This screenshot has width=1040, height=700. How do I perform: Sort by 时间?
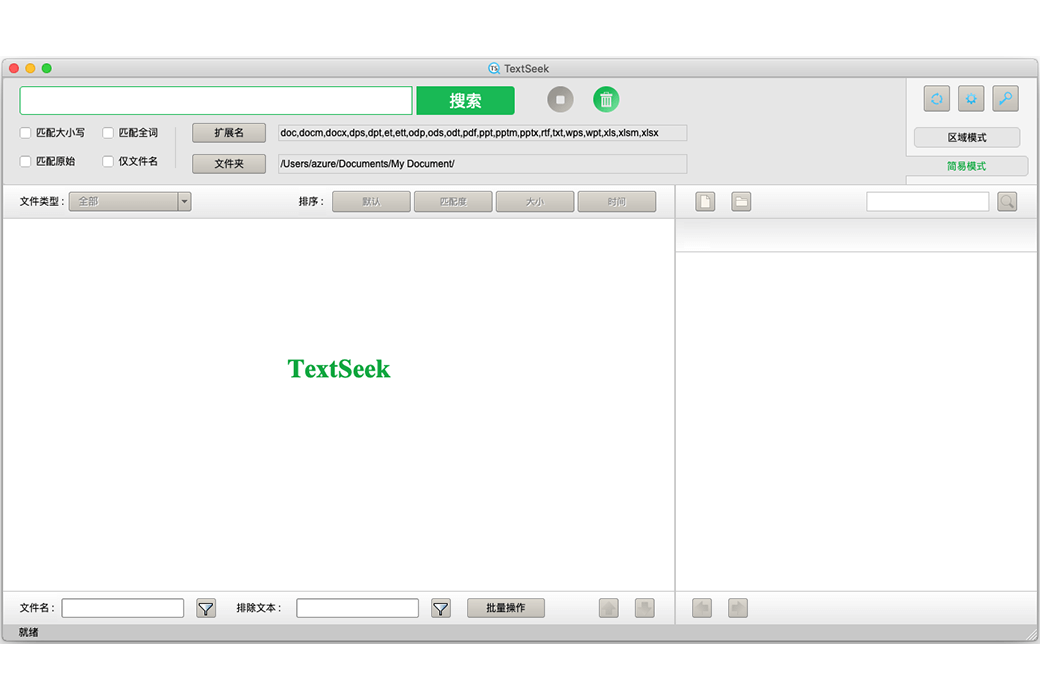(x=617, y=201)
